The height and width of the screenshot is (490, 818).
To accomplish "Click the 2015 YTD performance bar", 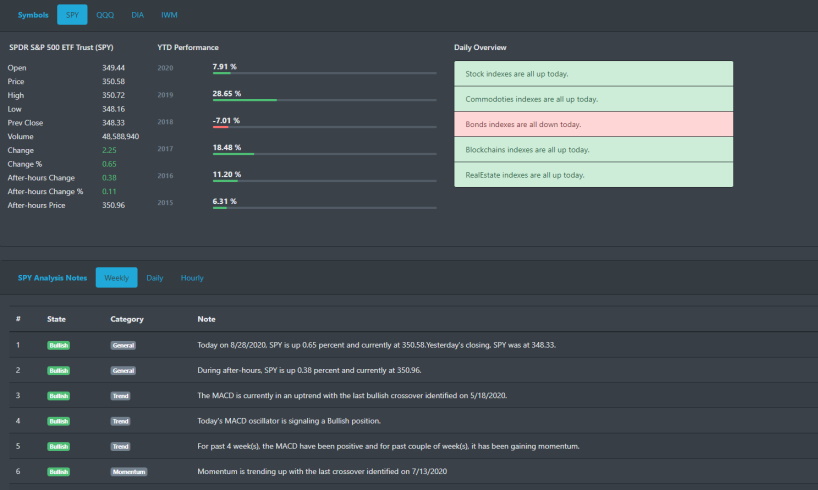I will point(324,208).
